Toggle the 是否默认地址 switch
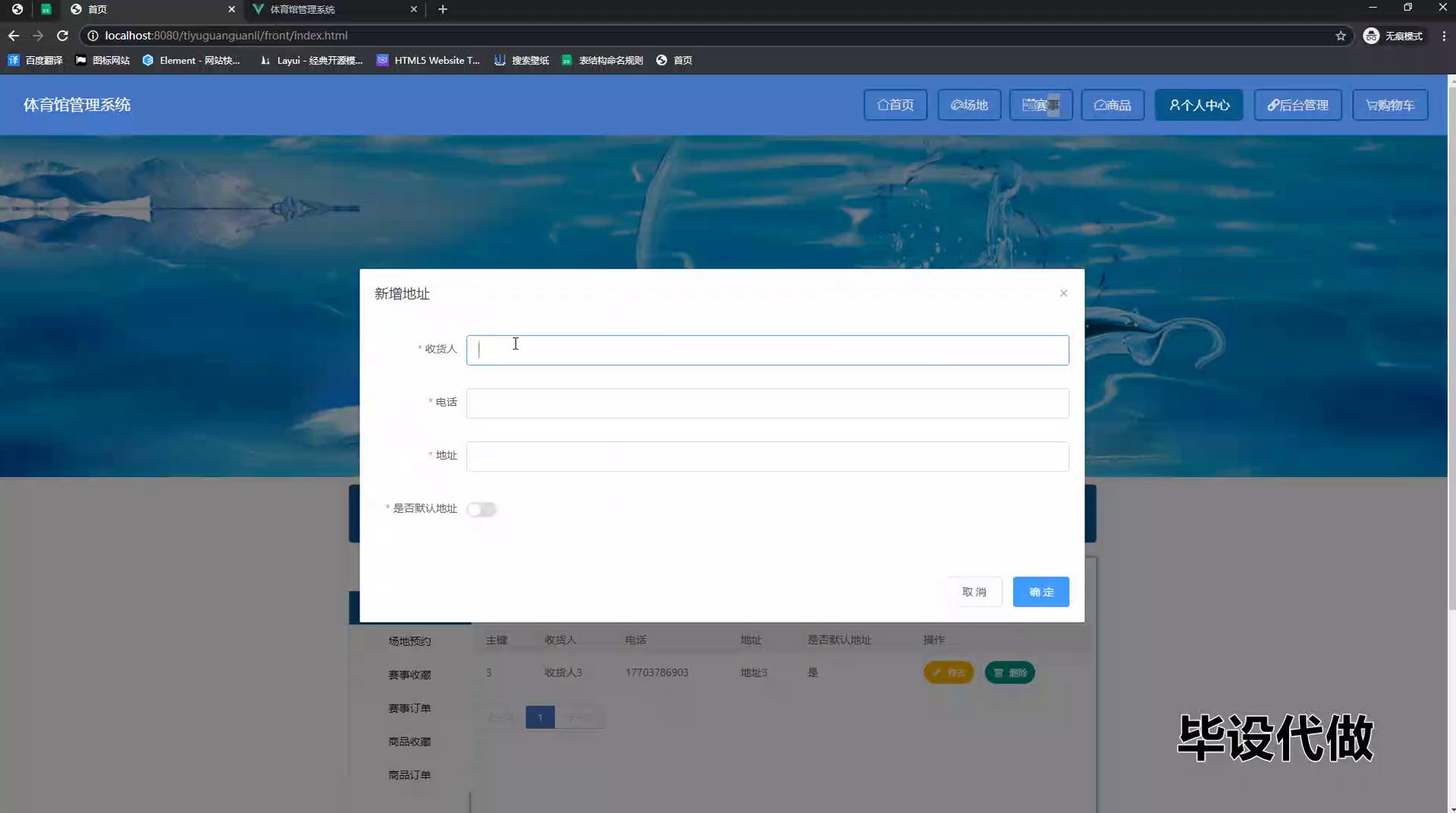The image size is (1456, 813). (481, 510)
